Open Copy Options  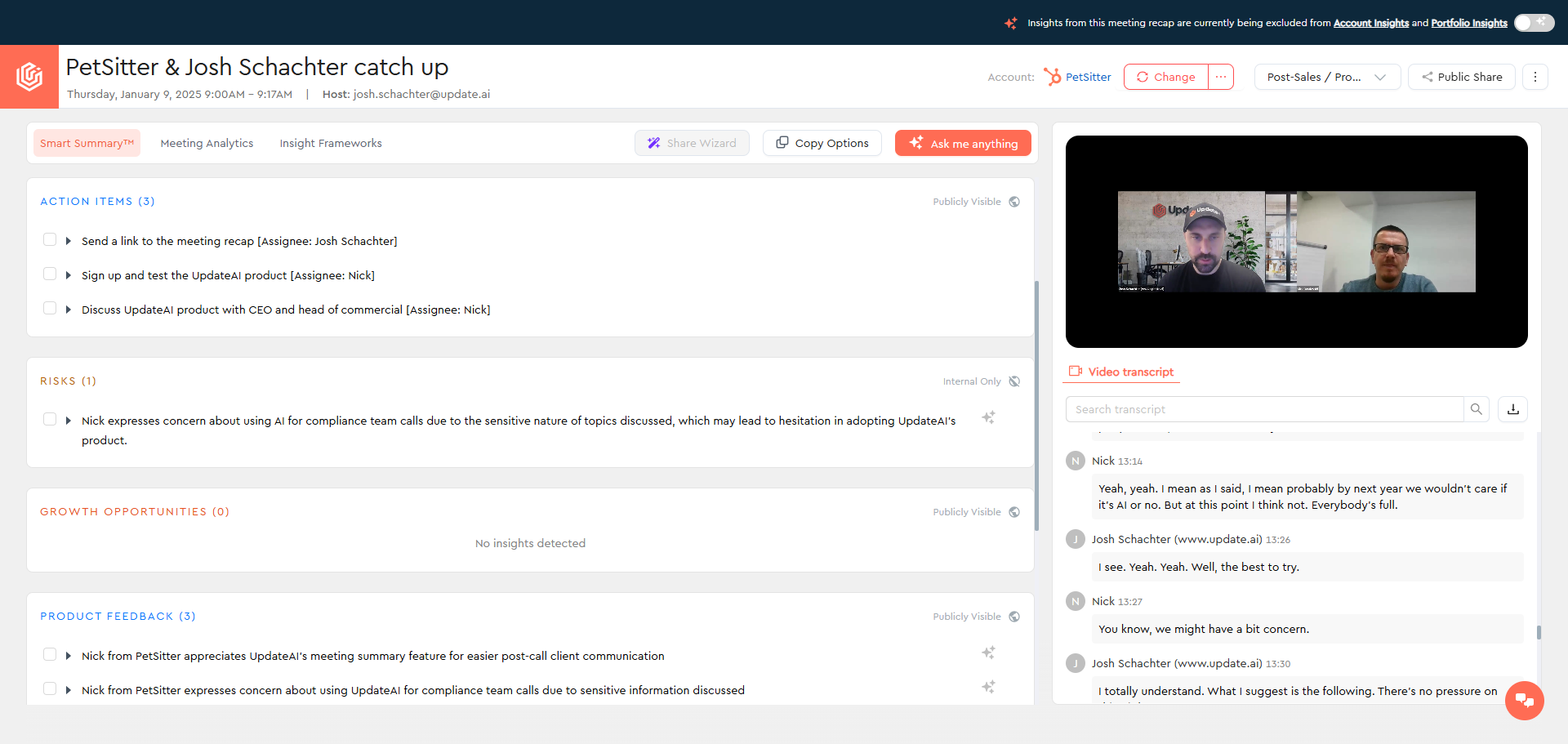[x=822, y=143]
